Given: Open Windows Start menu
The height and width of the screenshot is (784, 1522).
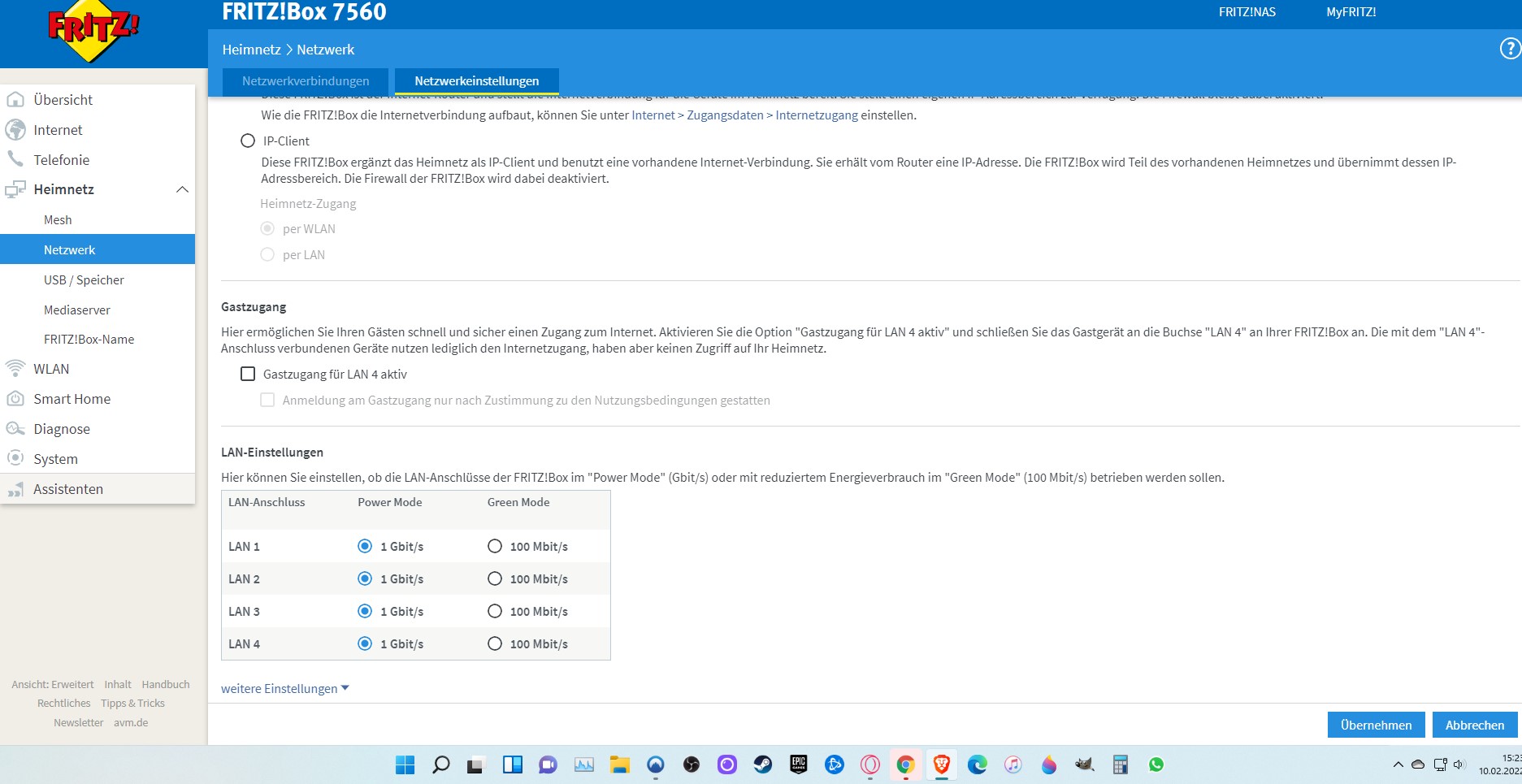Looking at the screenshot, I should (405, 765).
